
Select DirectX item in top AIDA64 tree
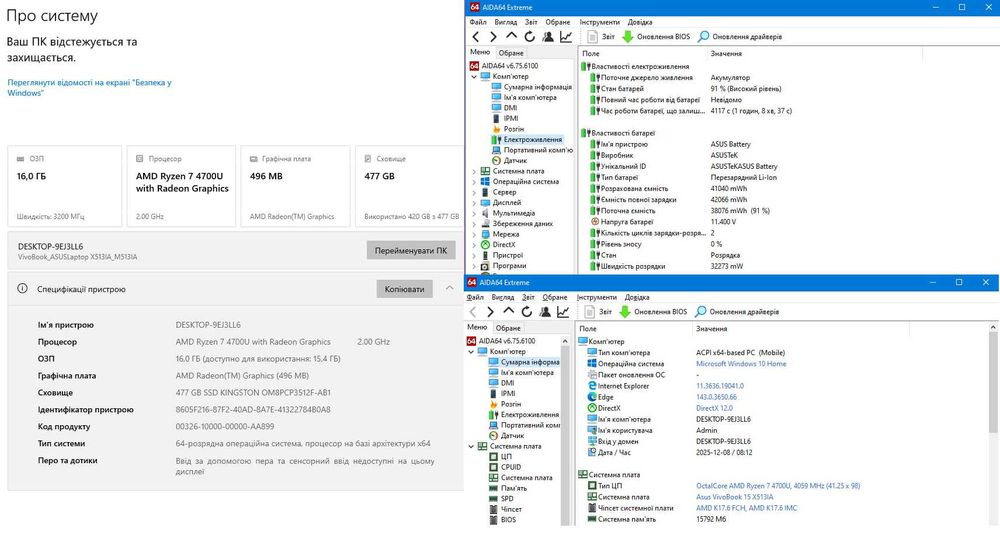coord(503,245)
